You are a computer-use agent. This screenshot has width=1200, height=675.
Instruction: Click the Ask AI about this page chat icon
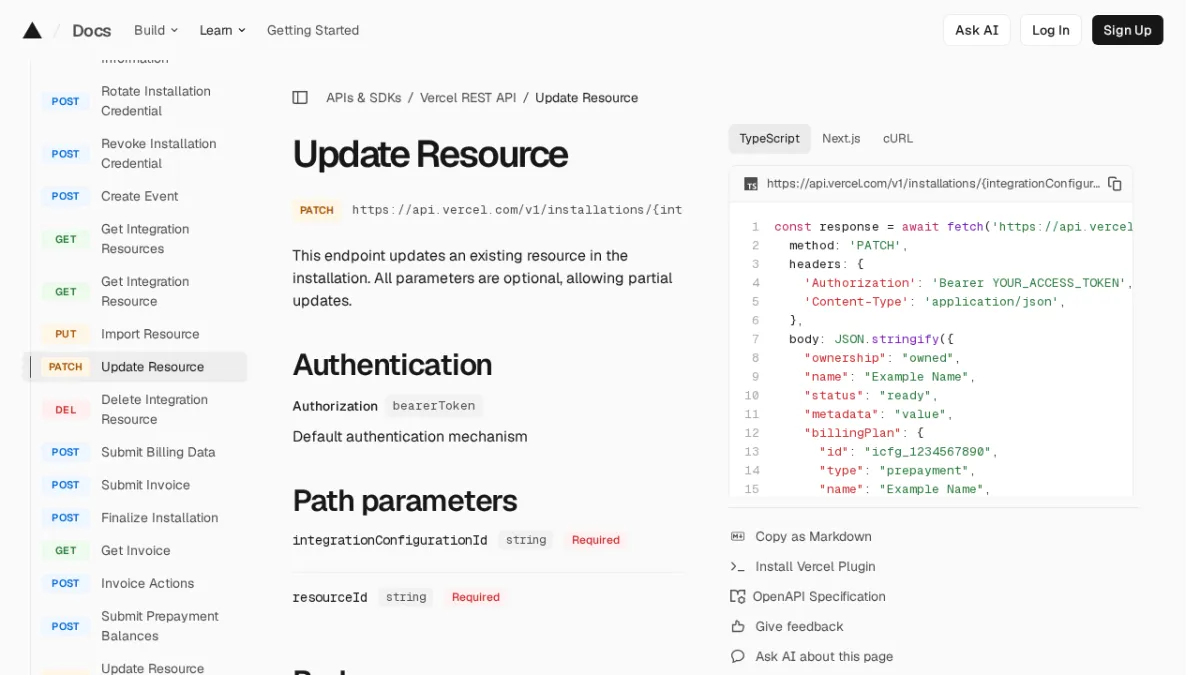(x=738, y=657)
